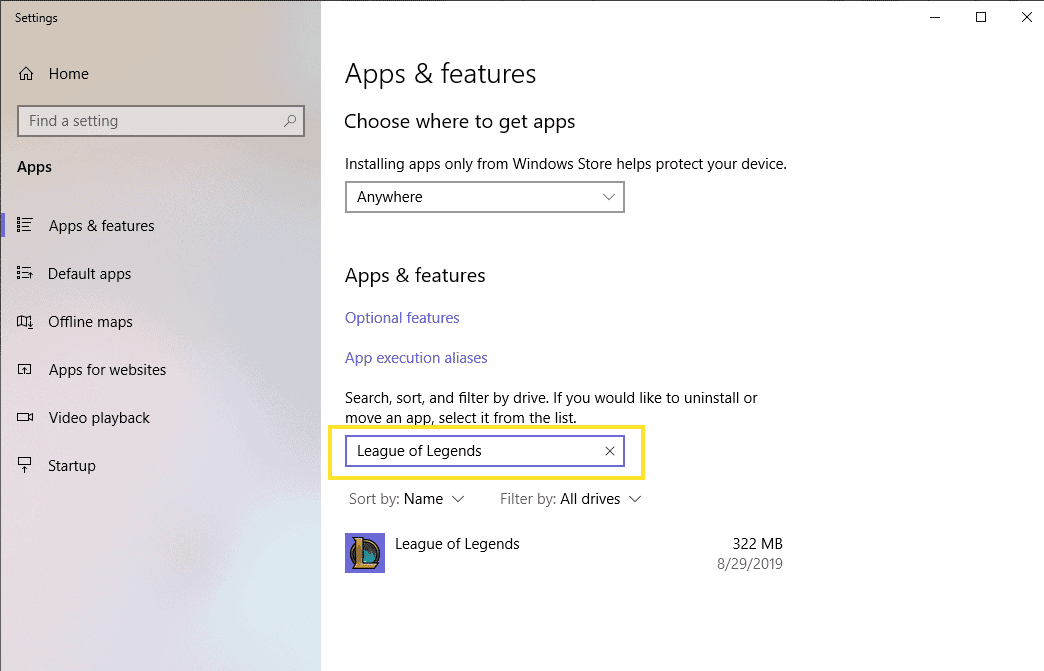Click the Default apps sidebar icon

pyautogui.click(x=25, y=273)
